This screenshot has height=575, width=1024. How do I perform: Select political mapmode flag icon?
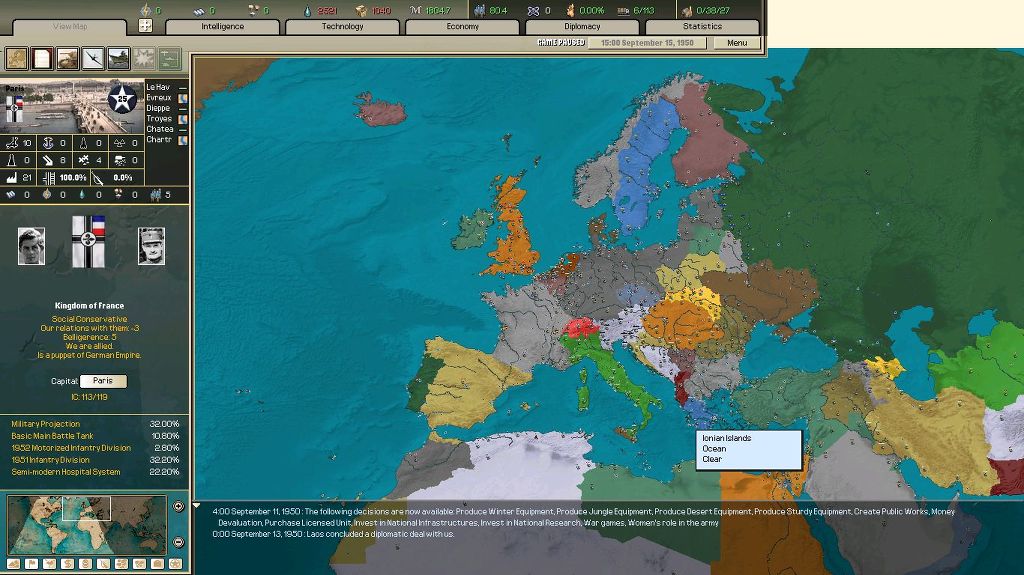[x=31, y=564]
